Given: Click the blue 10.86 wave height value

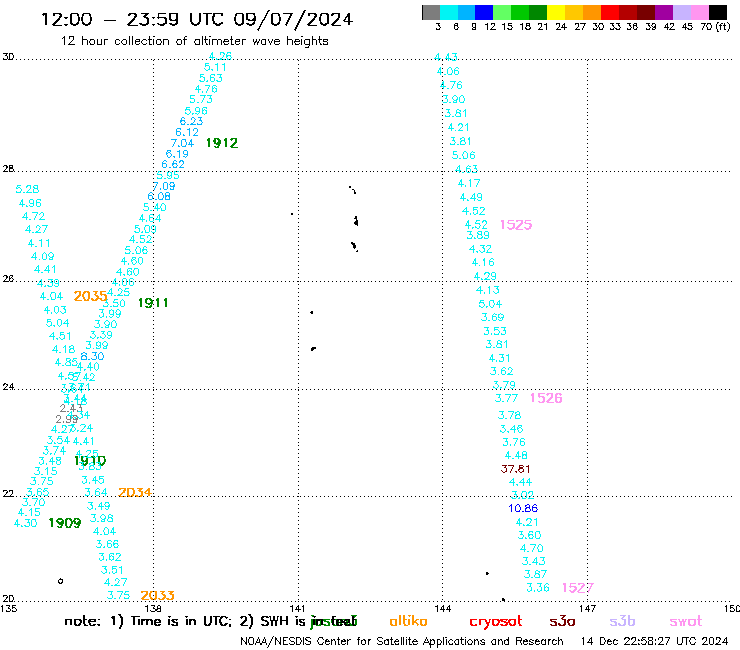Looking at the screenshot, I should tap(523, 508).
